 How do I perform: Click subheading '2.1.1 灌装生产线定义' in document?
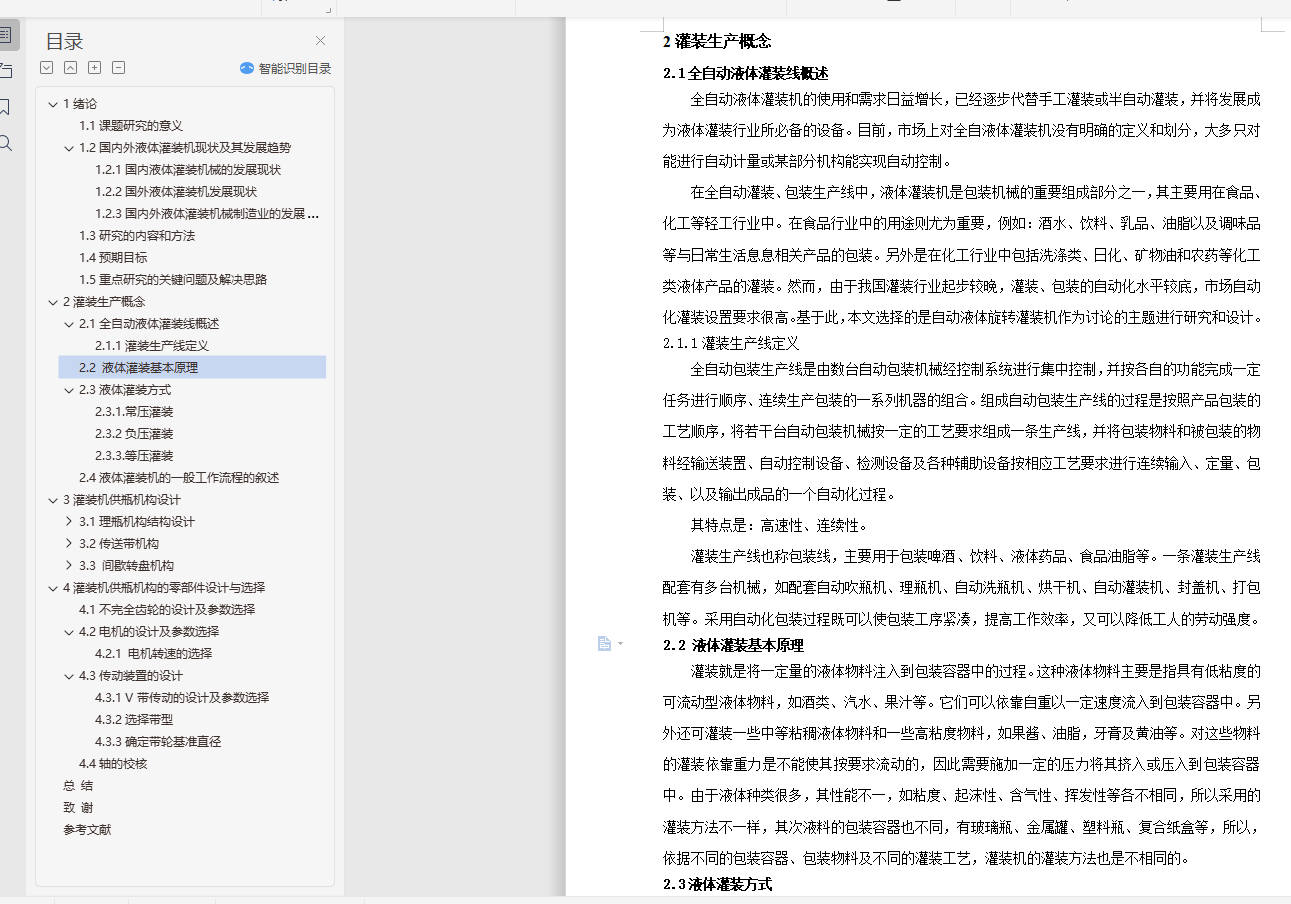click(731, 342)
